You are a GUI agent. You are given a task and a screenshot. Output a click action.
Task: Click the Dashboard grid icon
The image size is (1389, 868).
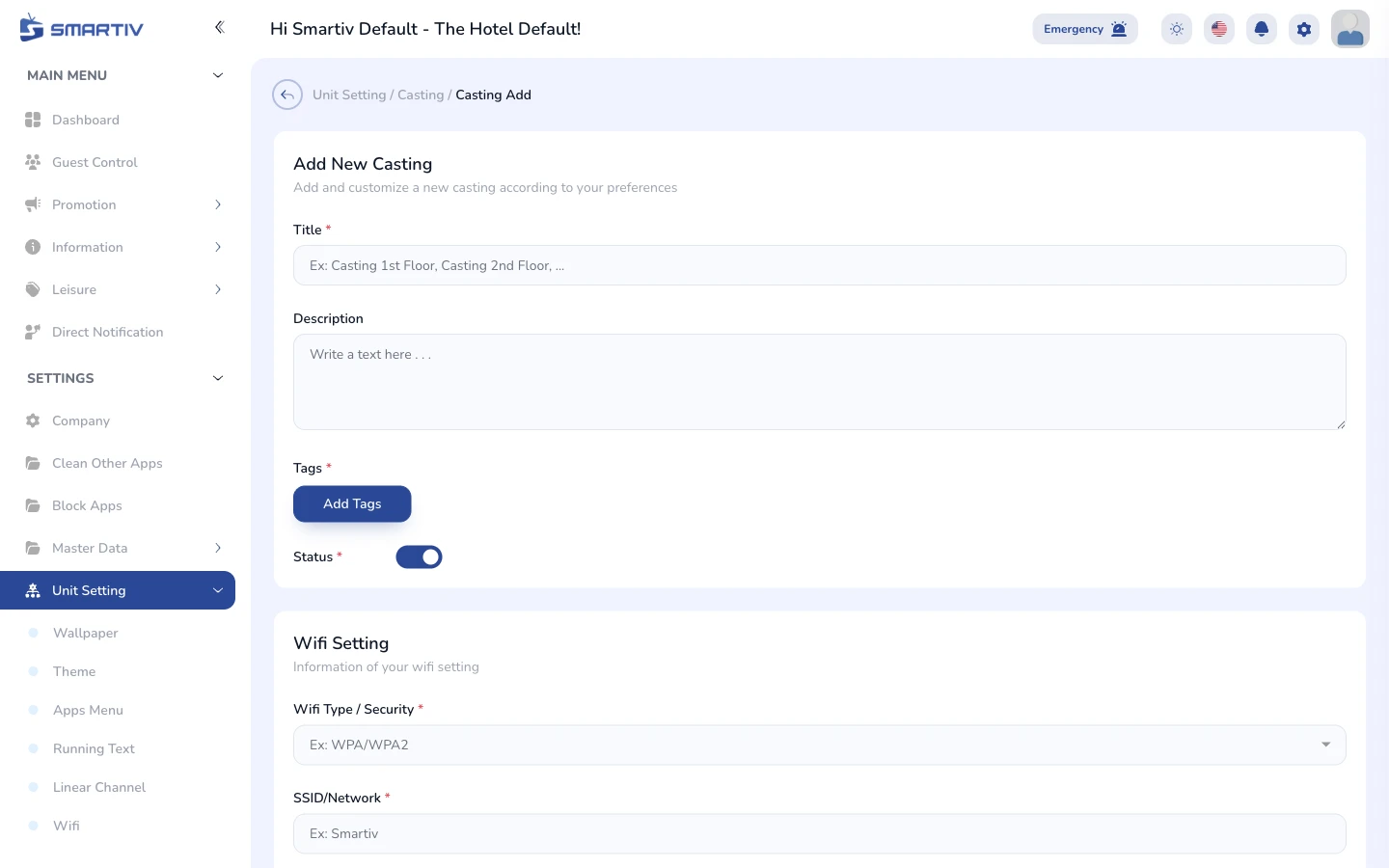pyautogui.click(x=33, y=120)
